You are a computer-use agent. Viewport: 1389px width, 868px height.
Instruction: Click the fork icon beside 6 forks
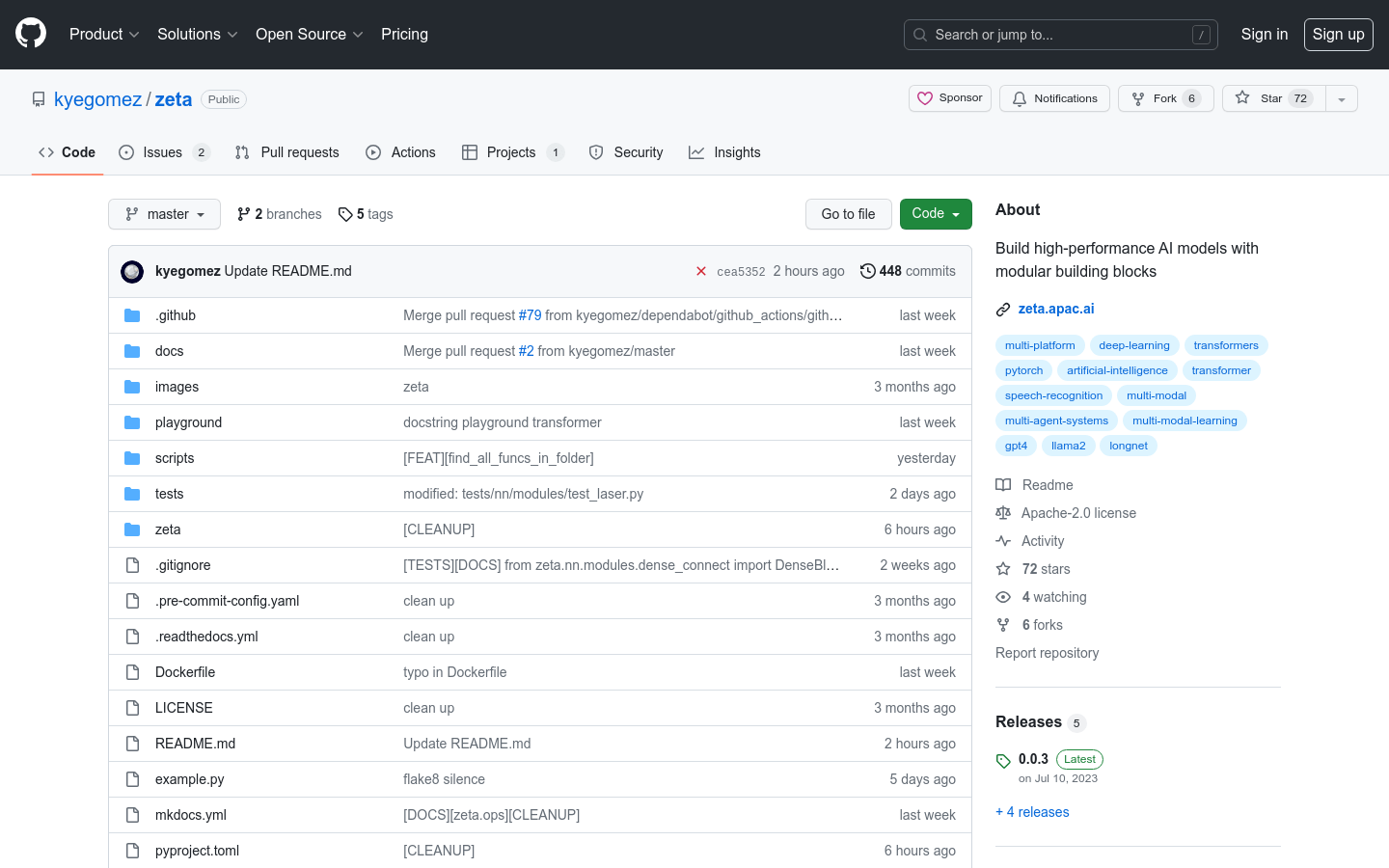pos(1003,625)
